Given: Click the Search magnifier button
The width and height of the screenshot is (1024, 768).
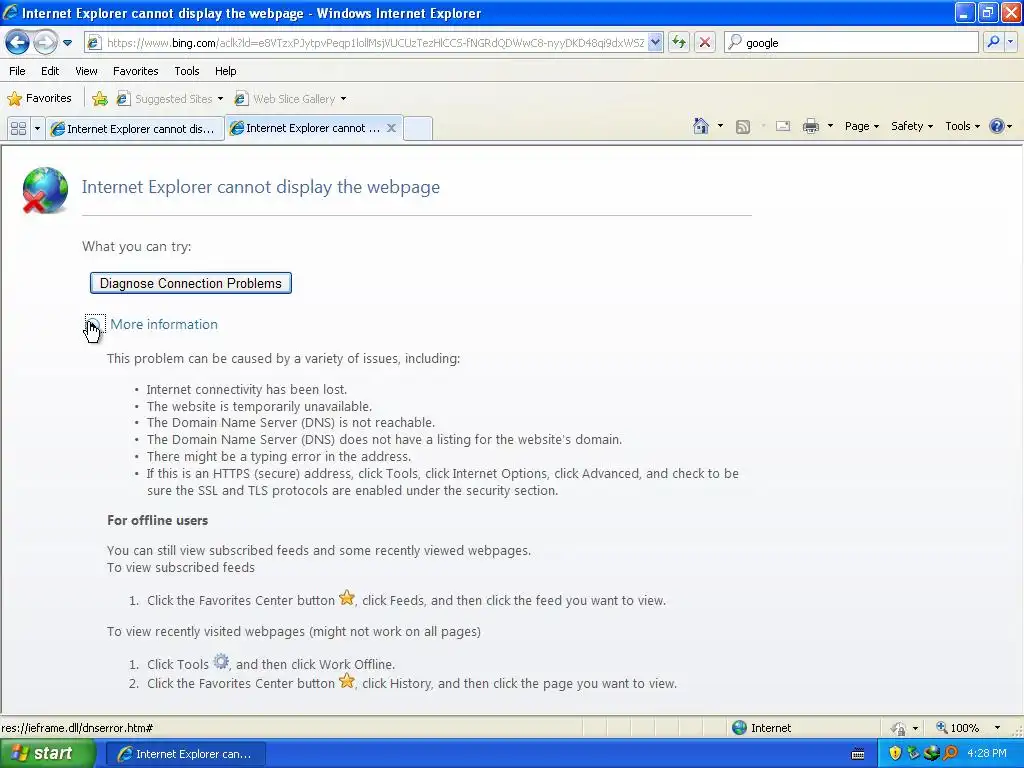Looking at the screenshot, I should [x=993, y=42].
